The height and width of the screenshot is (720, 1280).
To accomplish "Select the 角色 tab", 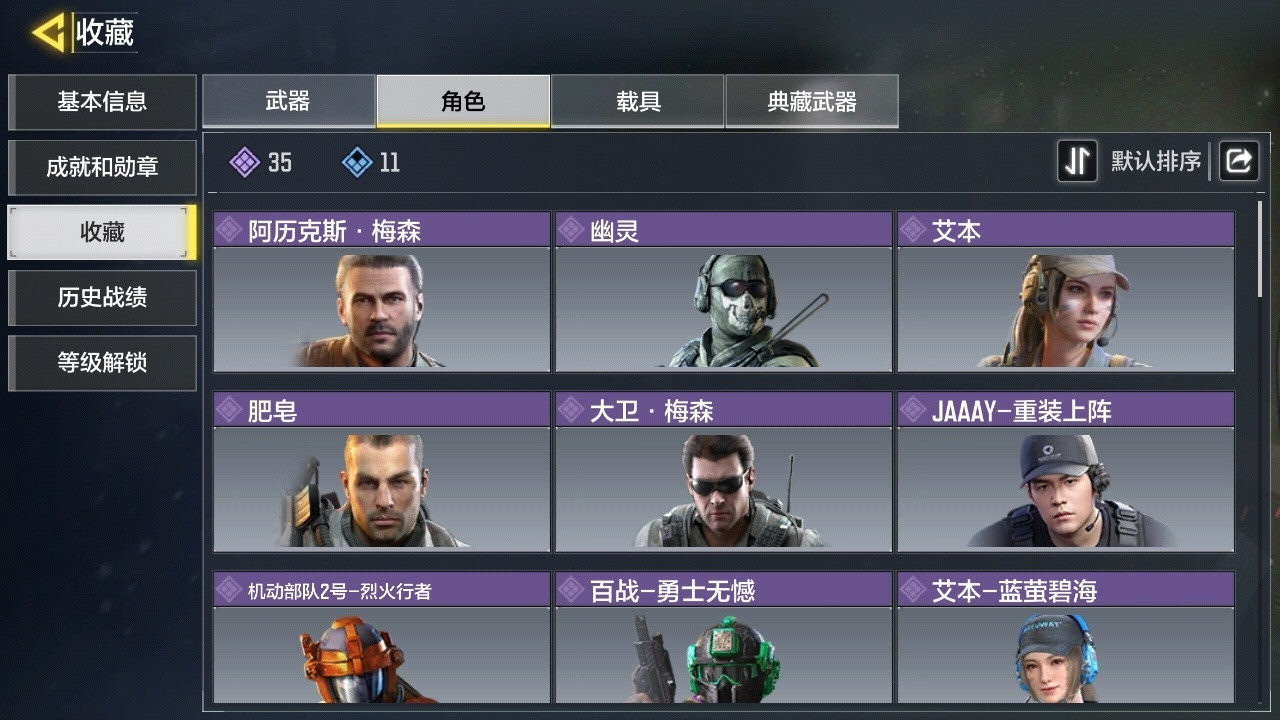I will pyautogui.click(x=463, y=101).
